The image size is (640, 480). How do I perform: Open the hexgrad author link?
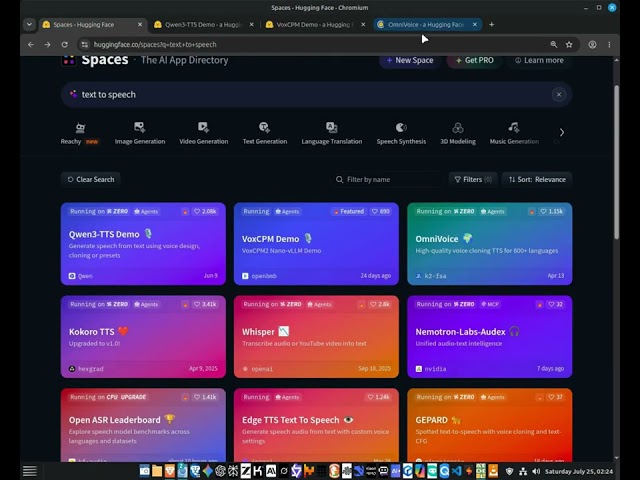pyautogui.click(x=86, y=369)
